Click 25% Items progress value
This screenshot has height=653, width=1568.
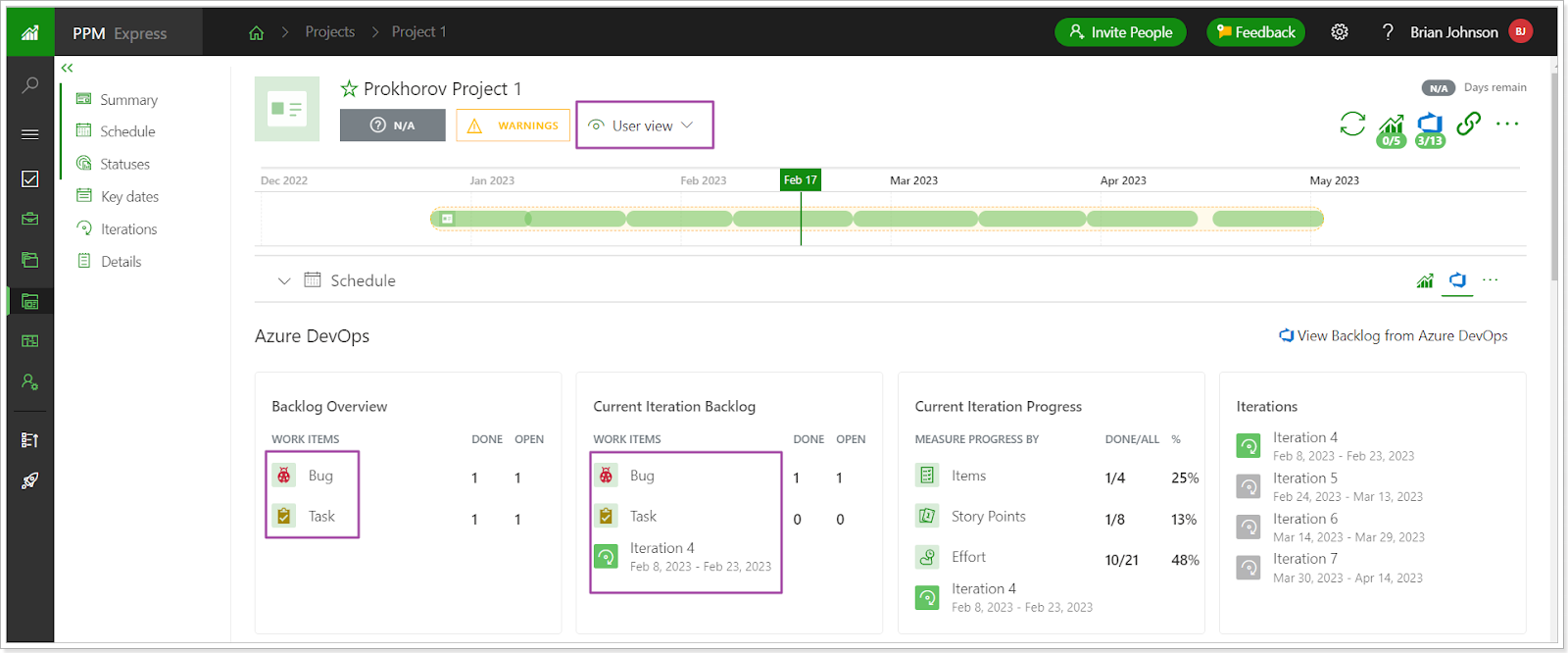tap(1185, 477)
